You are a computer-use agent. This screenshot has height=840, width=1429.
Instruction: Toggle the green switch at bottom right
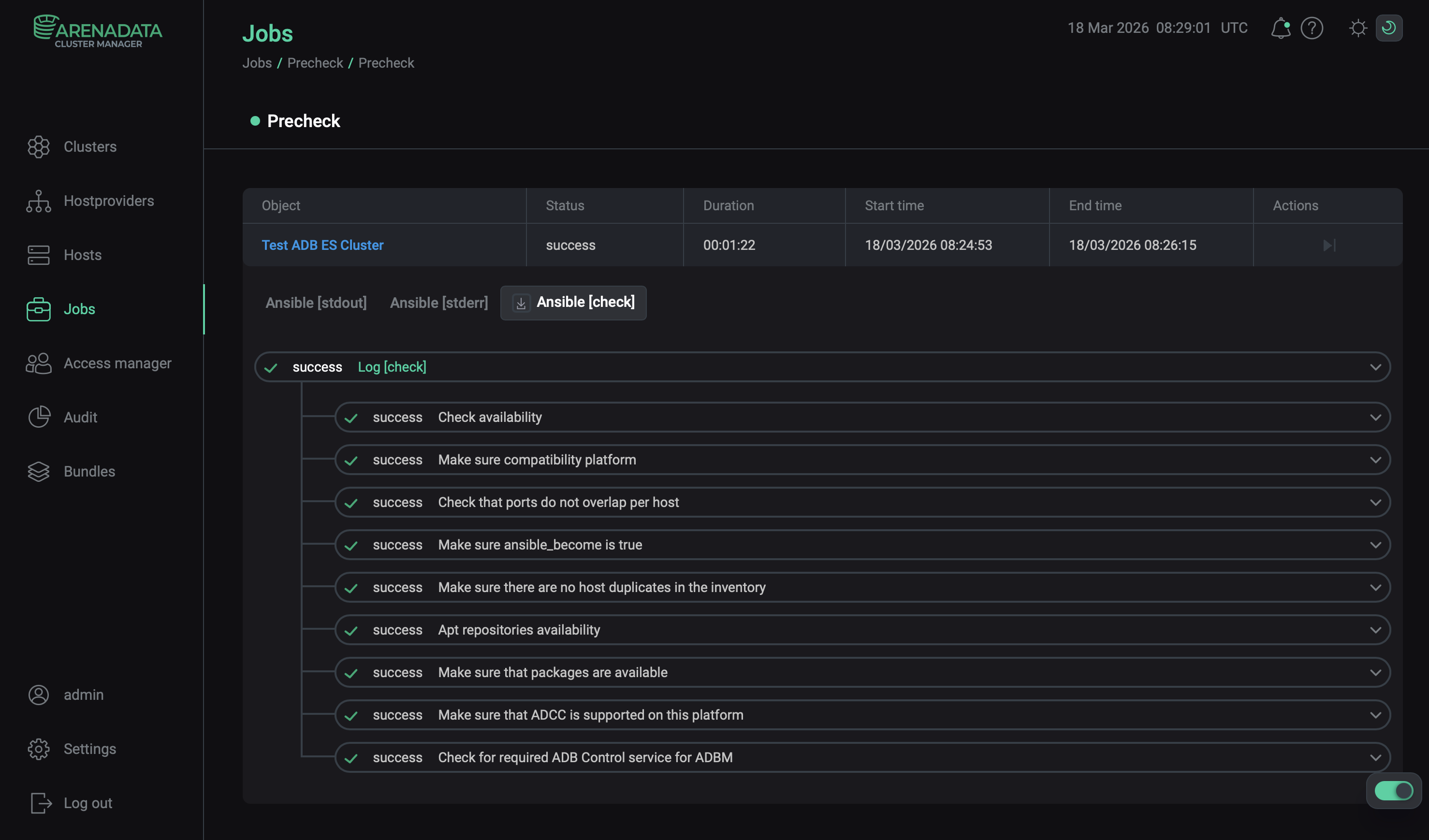coord(1393,791)
